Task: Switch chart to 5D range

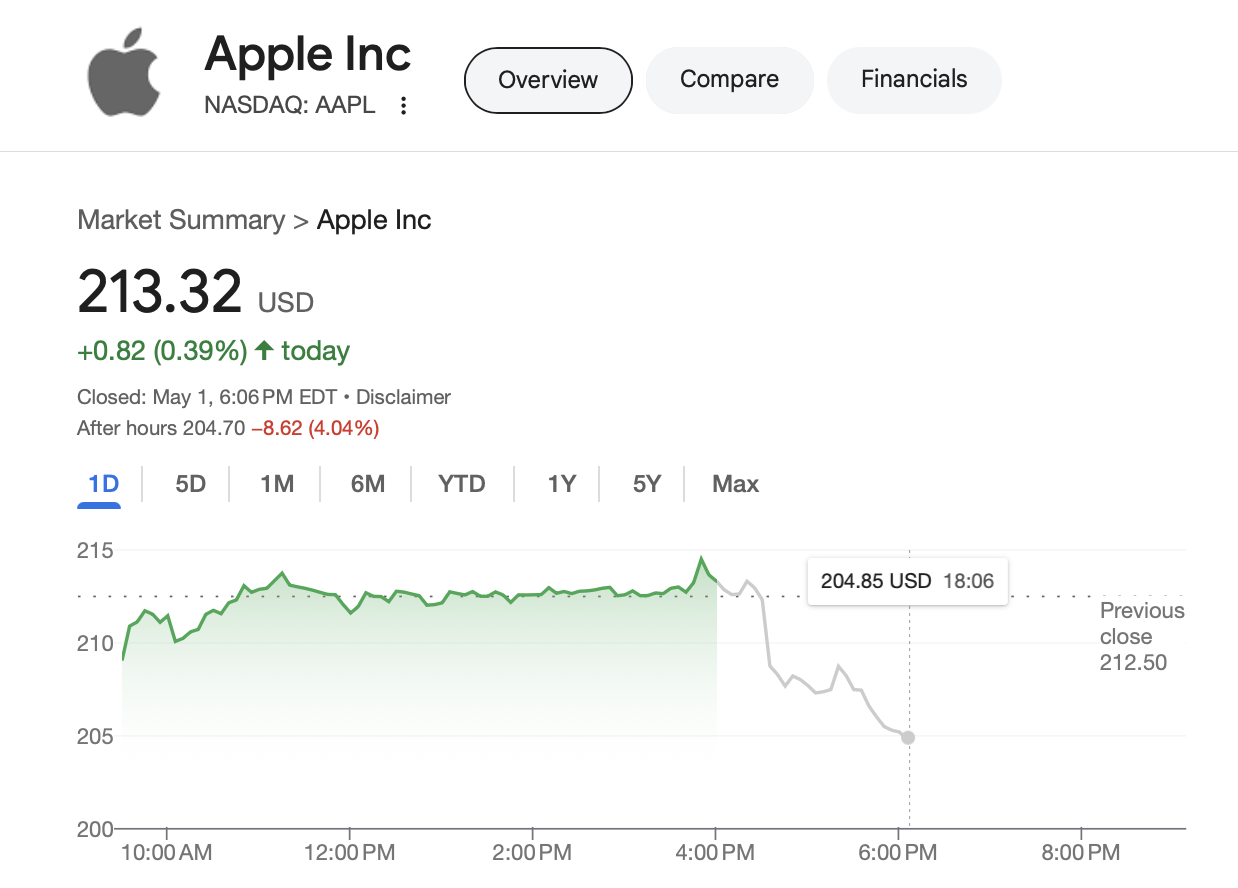Action: coord(190,484)
